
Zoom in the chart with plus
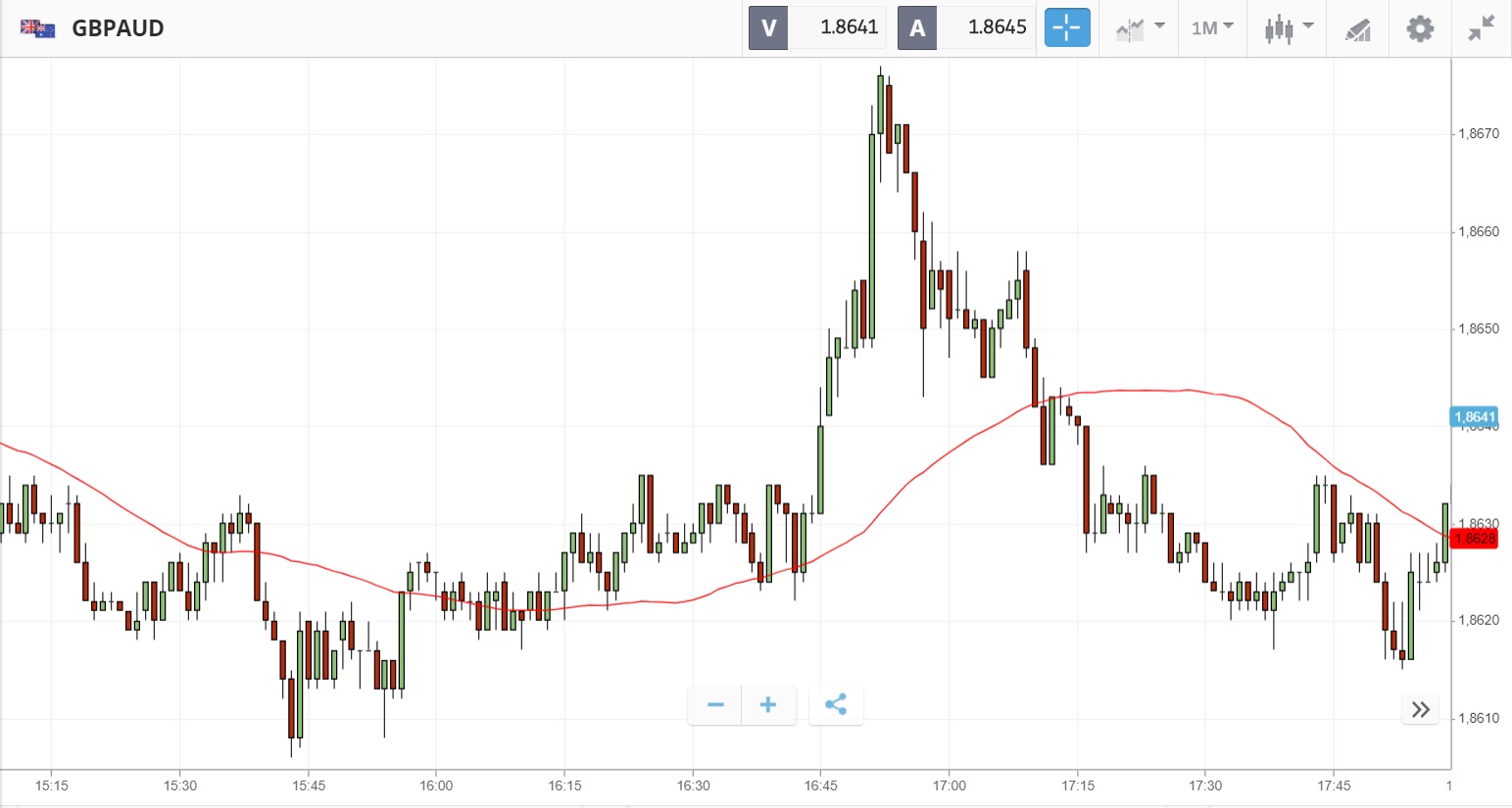coord(768,705)
